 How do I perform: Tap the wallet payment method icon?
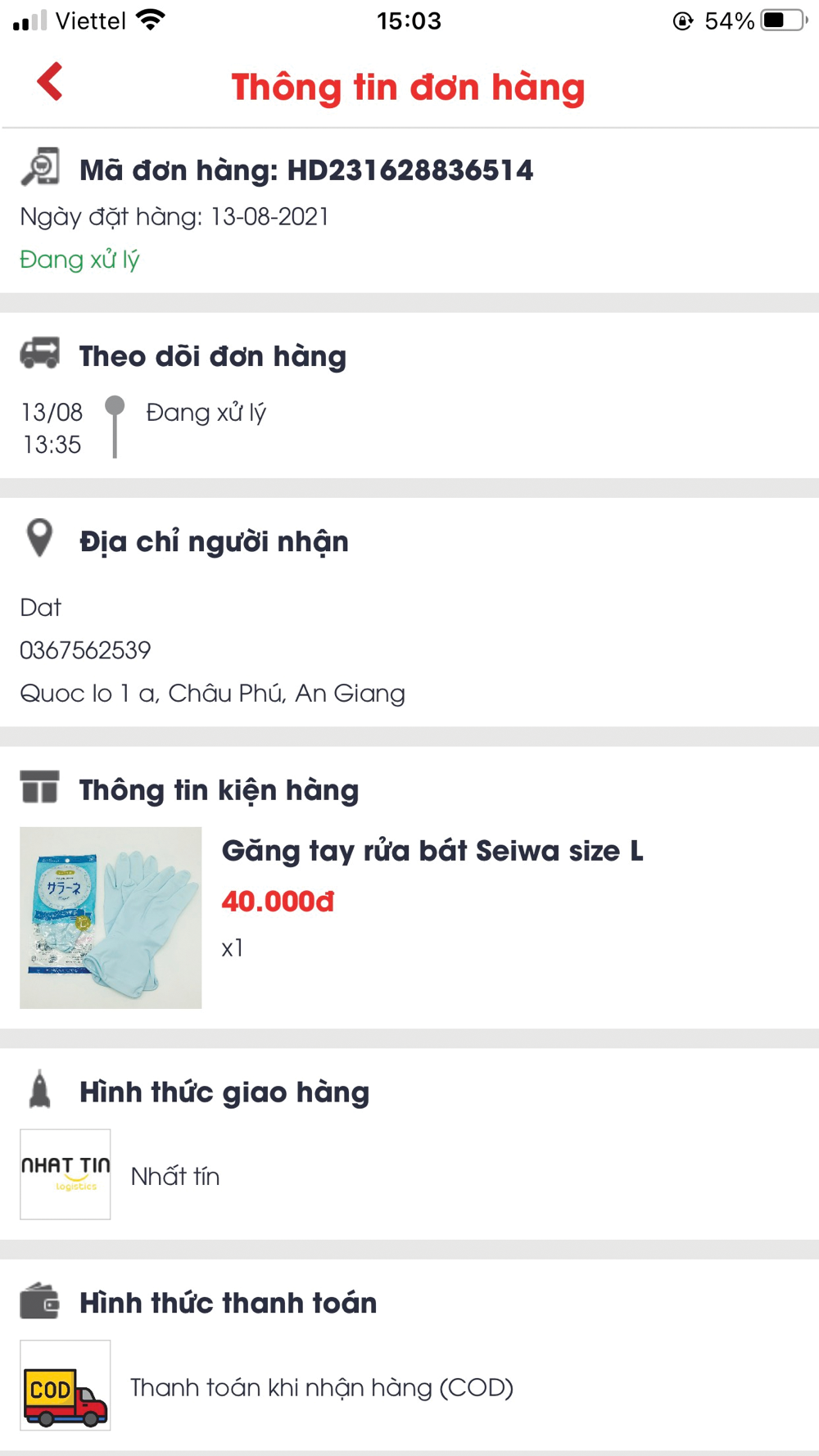point(39,1300)
